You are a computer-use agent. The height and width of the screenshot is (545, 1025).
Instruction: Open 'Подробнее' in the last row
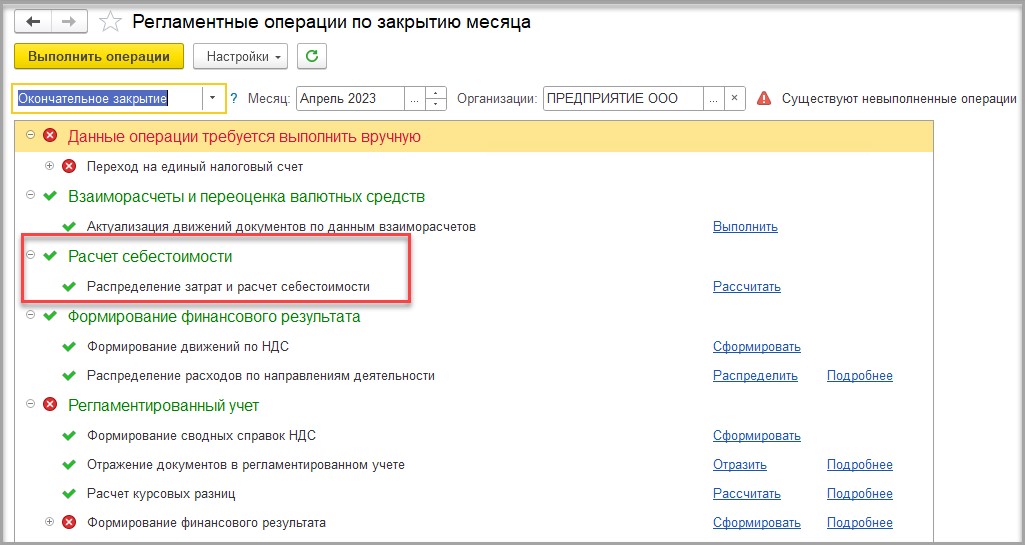[x=860, y=522]
